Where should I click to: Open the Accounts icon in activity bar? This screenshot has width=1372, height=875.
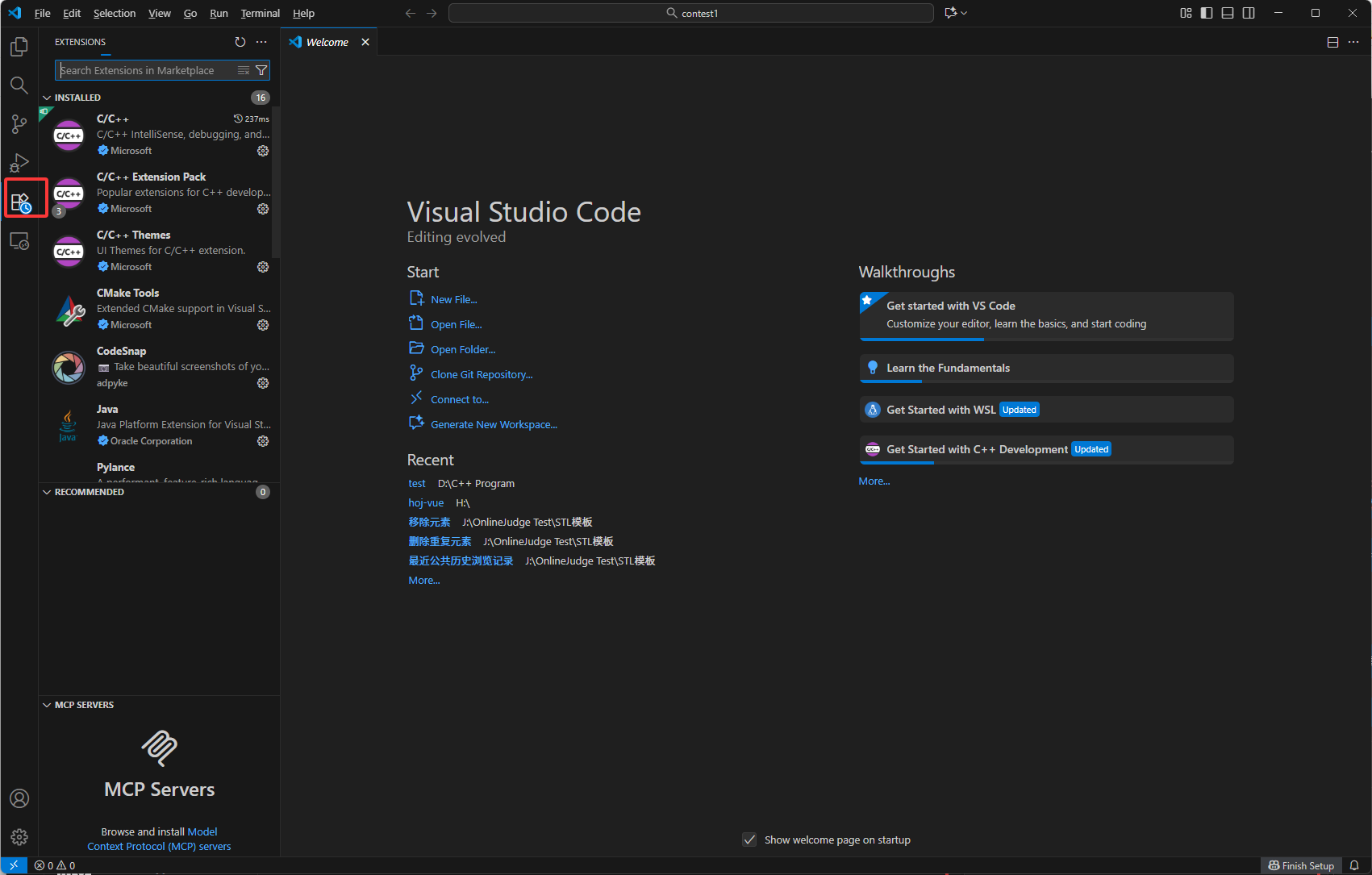click(x=19, y=798)
